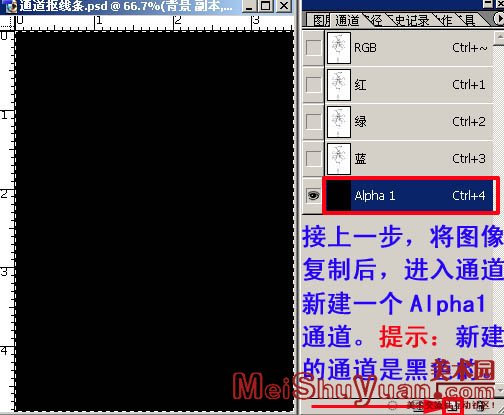Viewport: 504px width, 415px height.
Task: Select the 蓝 channel row
Action: point(409,159)
